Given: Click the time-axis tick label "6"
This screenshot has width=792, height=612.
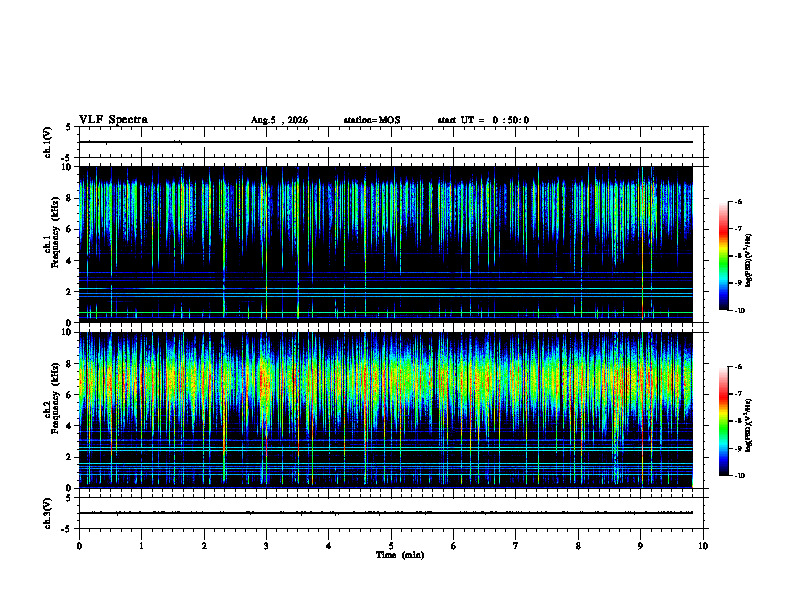Looking at the screenshot, I should 454,546.
